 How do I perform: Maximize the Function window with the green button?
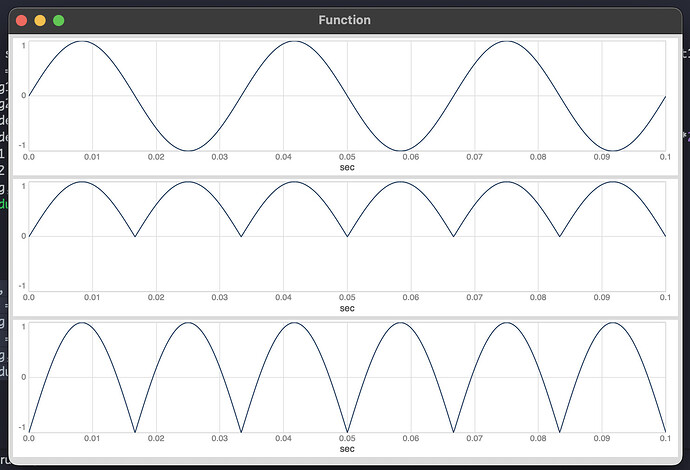point(59,20)
